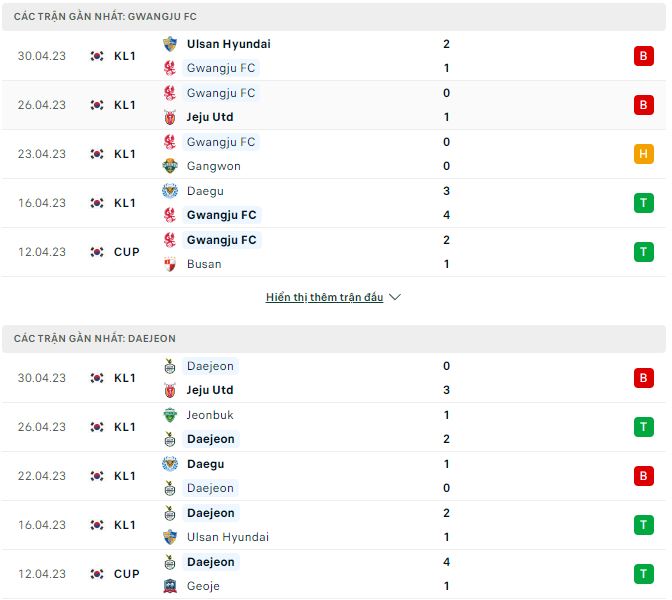Open the "Hiển thị thêm trận đấu" link
Screen dimensions: 672x600
click(324, 297)
